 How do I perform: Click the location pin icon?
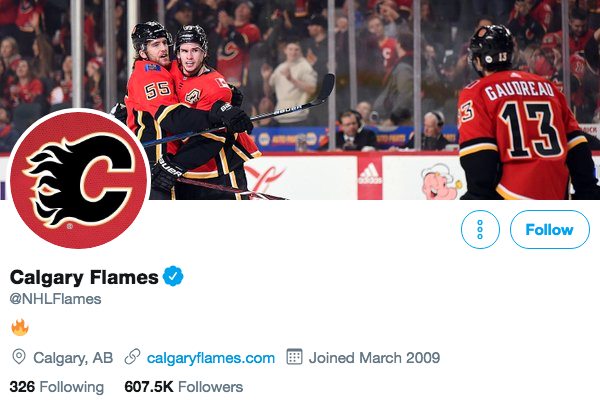[19, 357]
